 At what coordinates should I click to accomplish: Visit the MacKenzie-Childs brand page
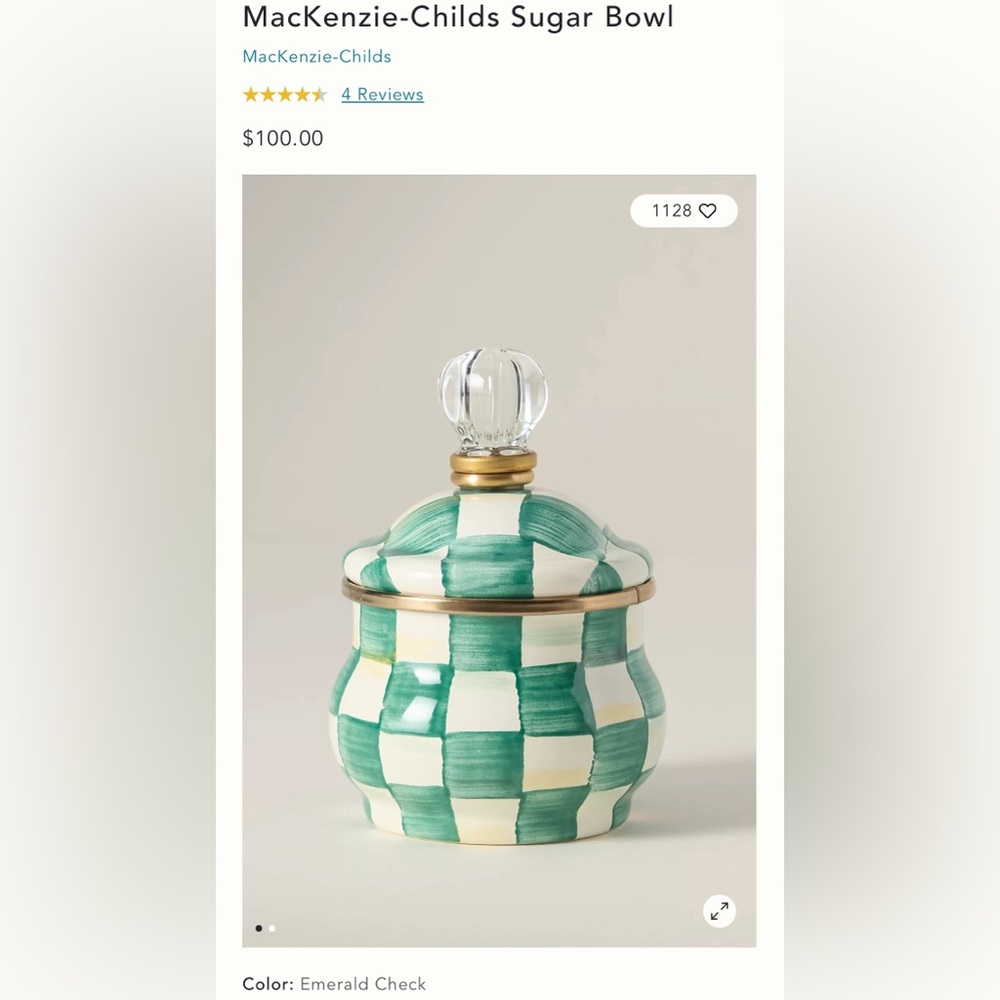[x=315, y=57]
